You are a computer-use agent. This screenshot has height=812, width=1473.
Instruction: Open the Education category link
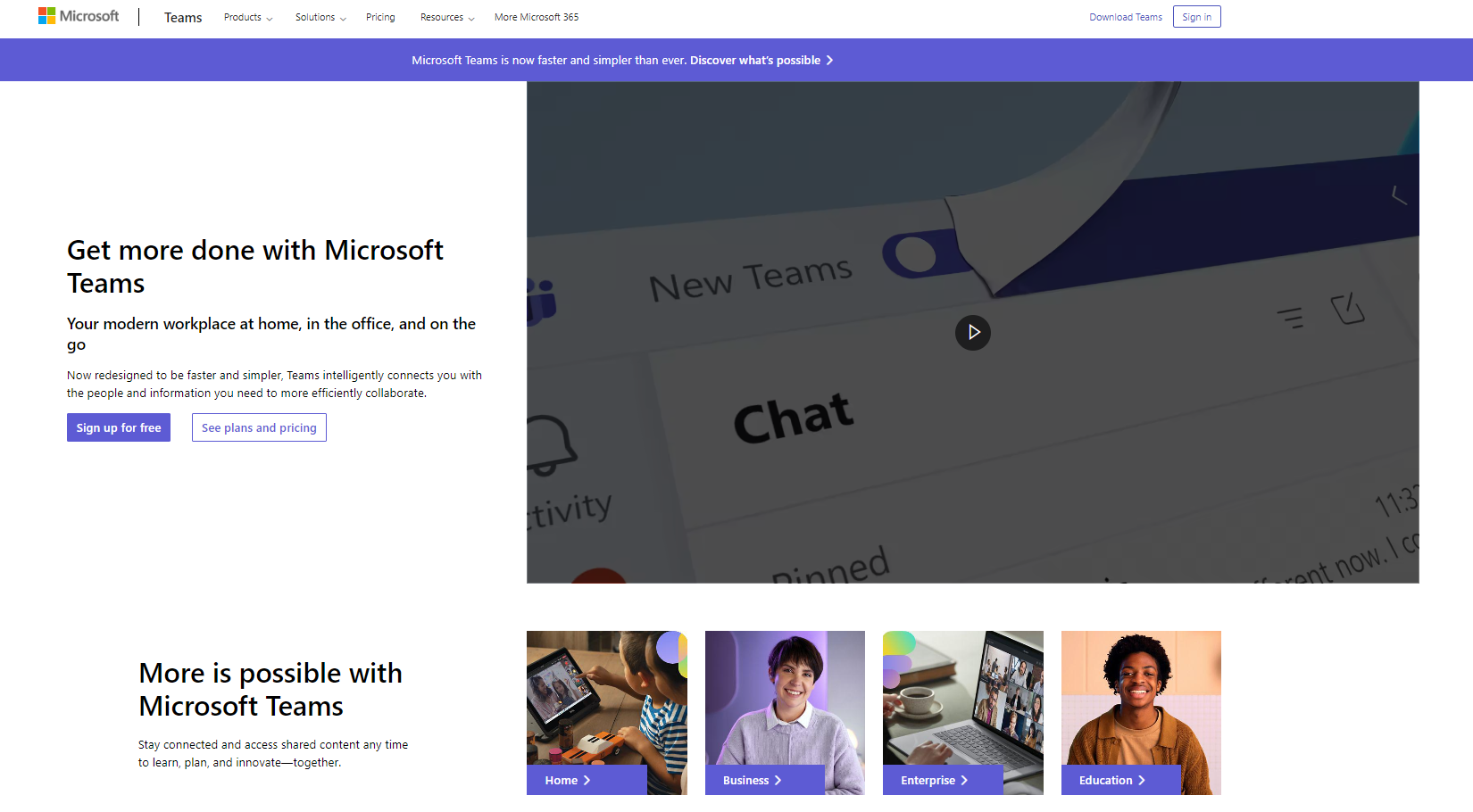click(x=1121, y=780)
